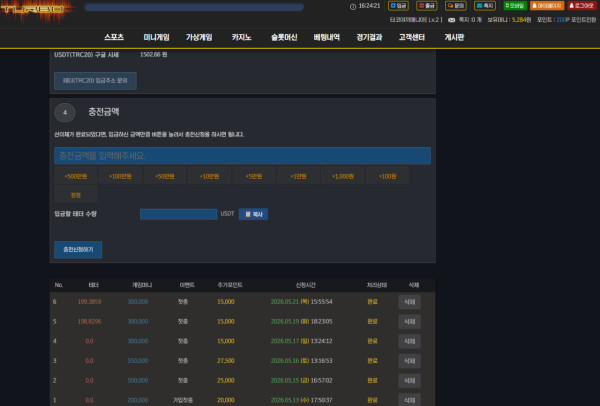The image size is (600, 406).
Task: Click the envelope icon beside 쪽지 count
Action: (452, 20)
